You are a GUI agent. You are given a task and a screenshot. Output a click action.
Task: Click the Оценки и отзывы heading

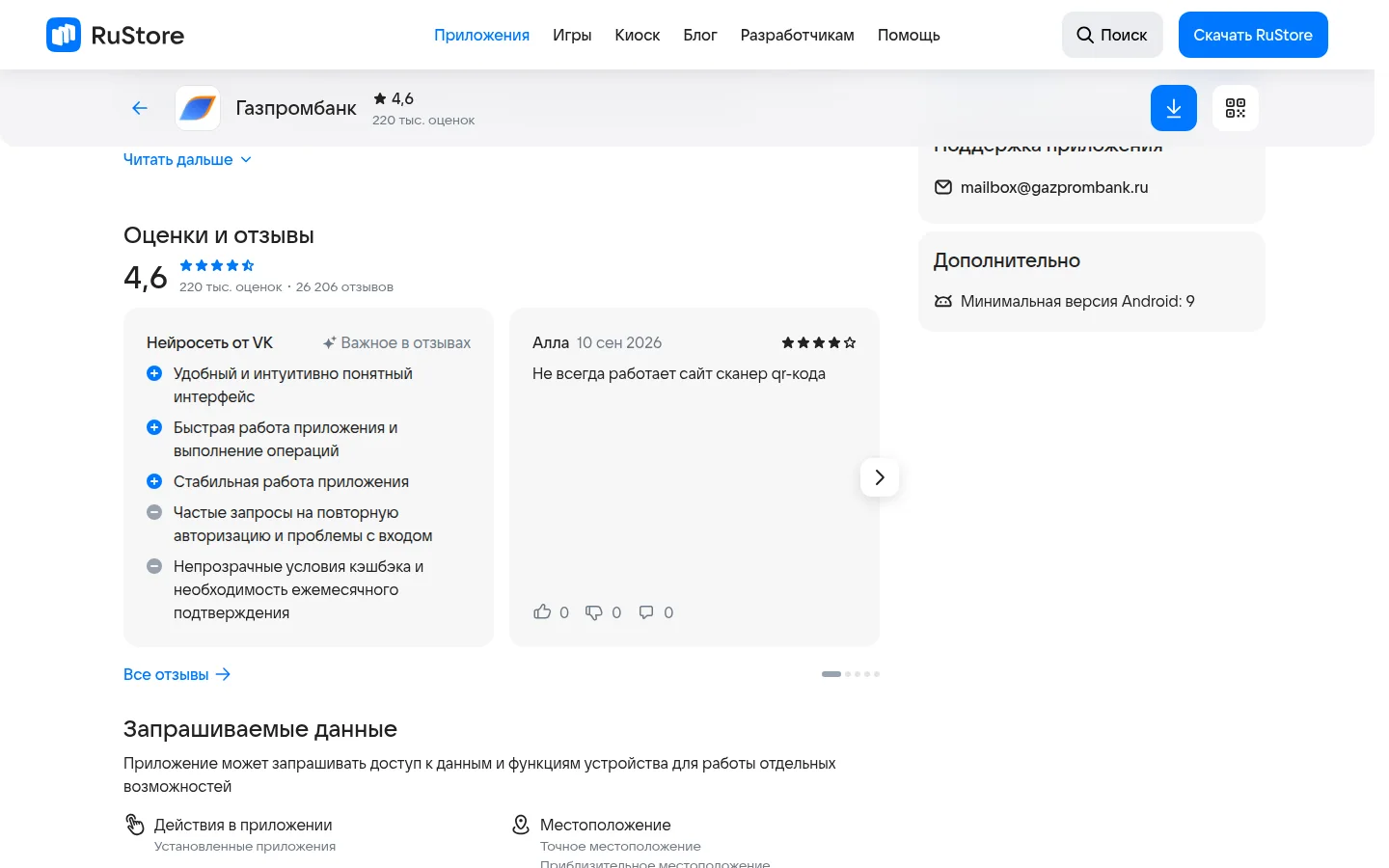tap(219, 235)
